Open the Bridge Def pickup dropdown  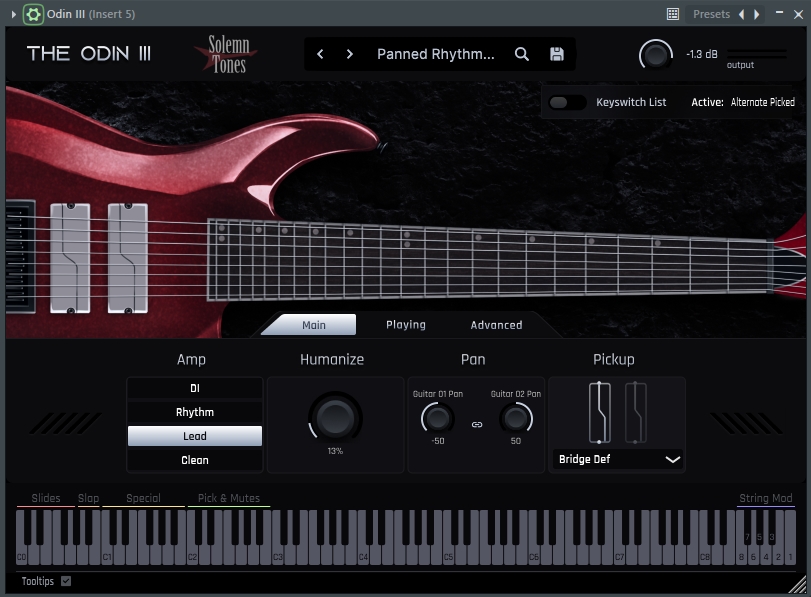(617, 460)
